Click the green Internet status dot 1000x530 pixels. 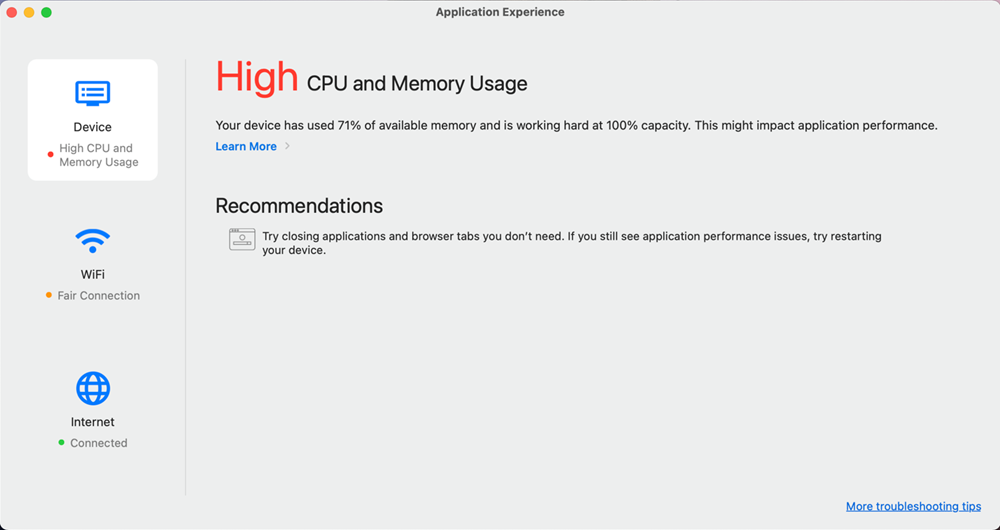pos(61,443)
